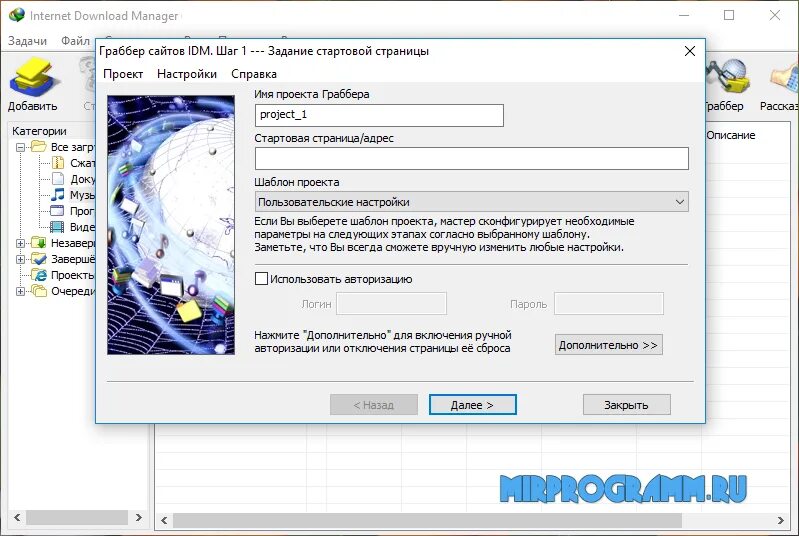Viewport: 799px width, 536px height.
Task: Expand the 'Незавер' tree node
Action: 20,244
